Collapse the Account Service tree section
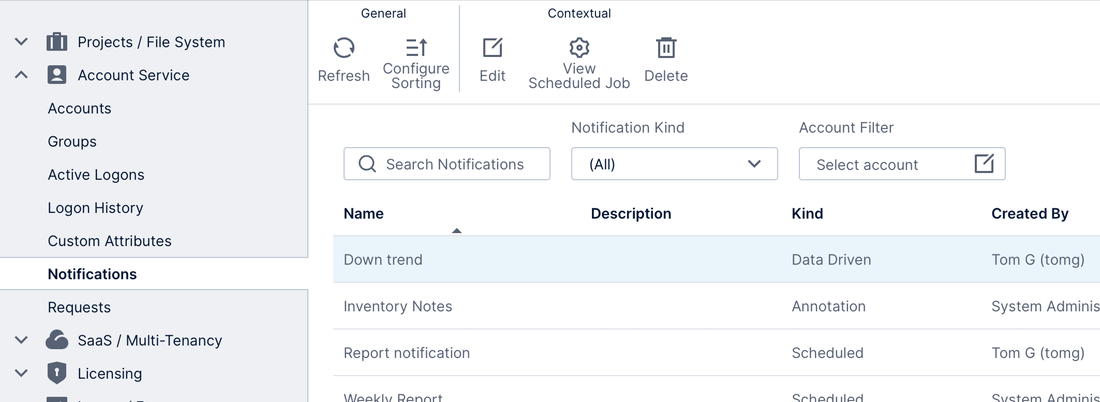The width and height of the screenshot is (1100, 402). tap(21, 75)
